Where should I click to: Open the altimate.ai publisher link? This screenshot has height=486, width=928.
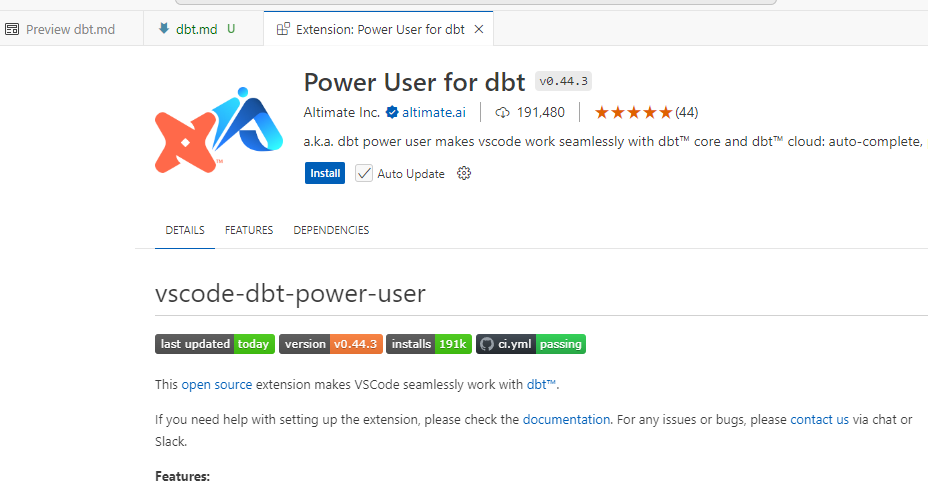coord(434,112)
